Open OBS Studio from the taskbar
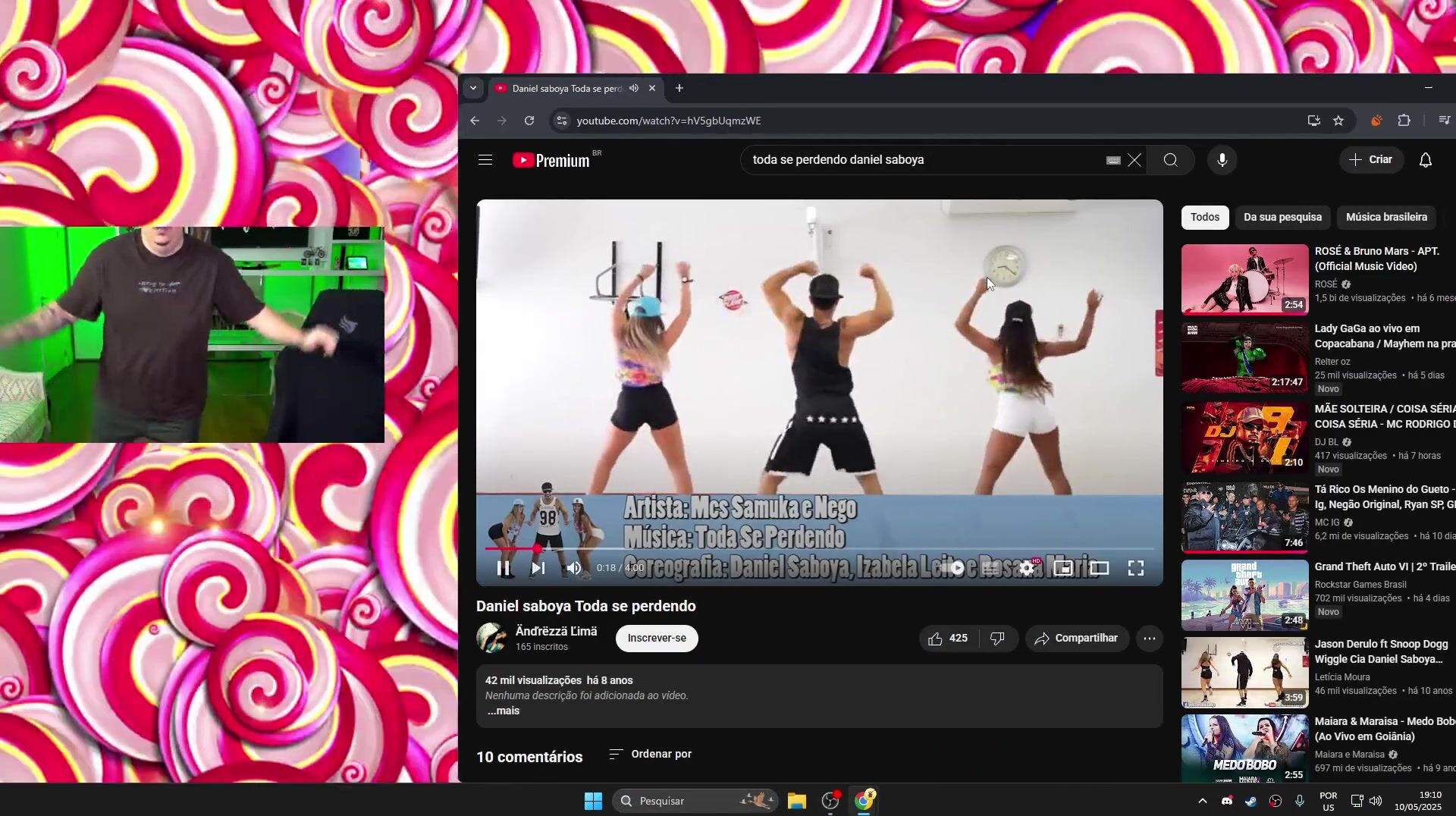 tap(831, 801)
